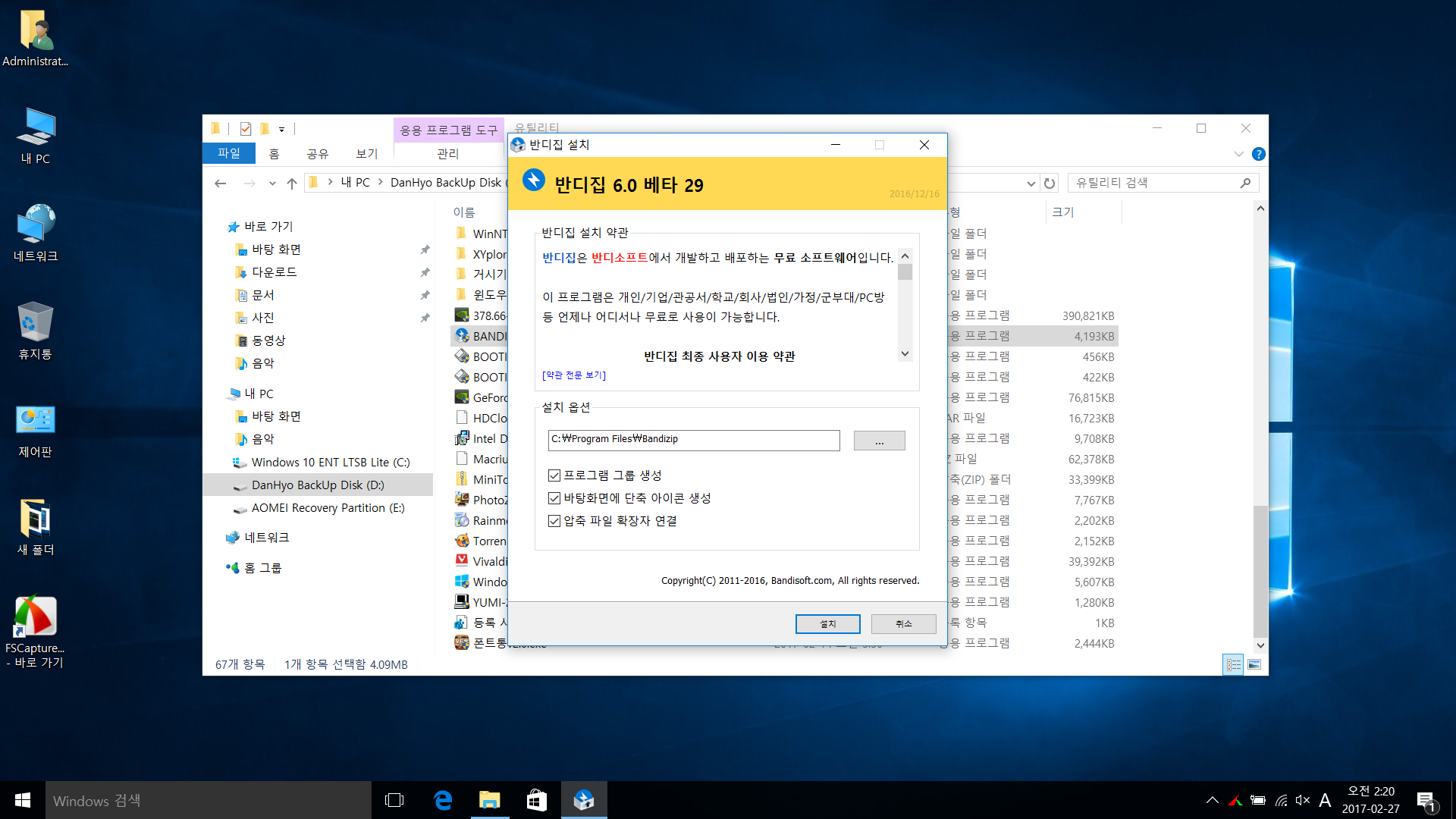The height and width of the screenshot is (819, 1456).
Task: Switch Explorer to details view icon
Action: pyautogui.click(x=1233, y=664)
